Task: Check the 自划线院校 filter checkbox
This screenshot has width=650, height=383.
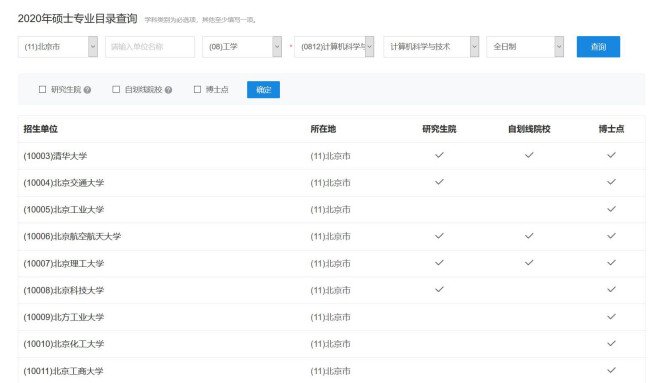Action: pos(116,90)
